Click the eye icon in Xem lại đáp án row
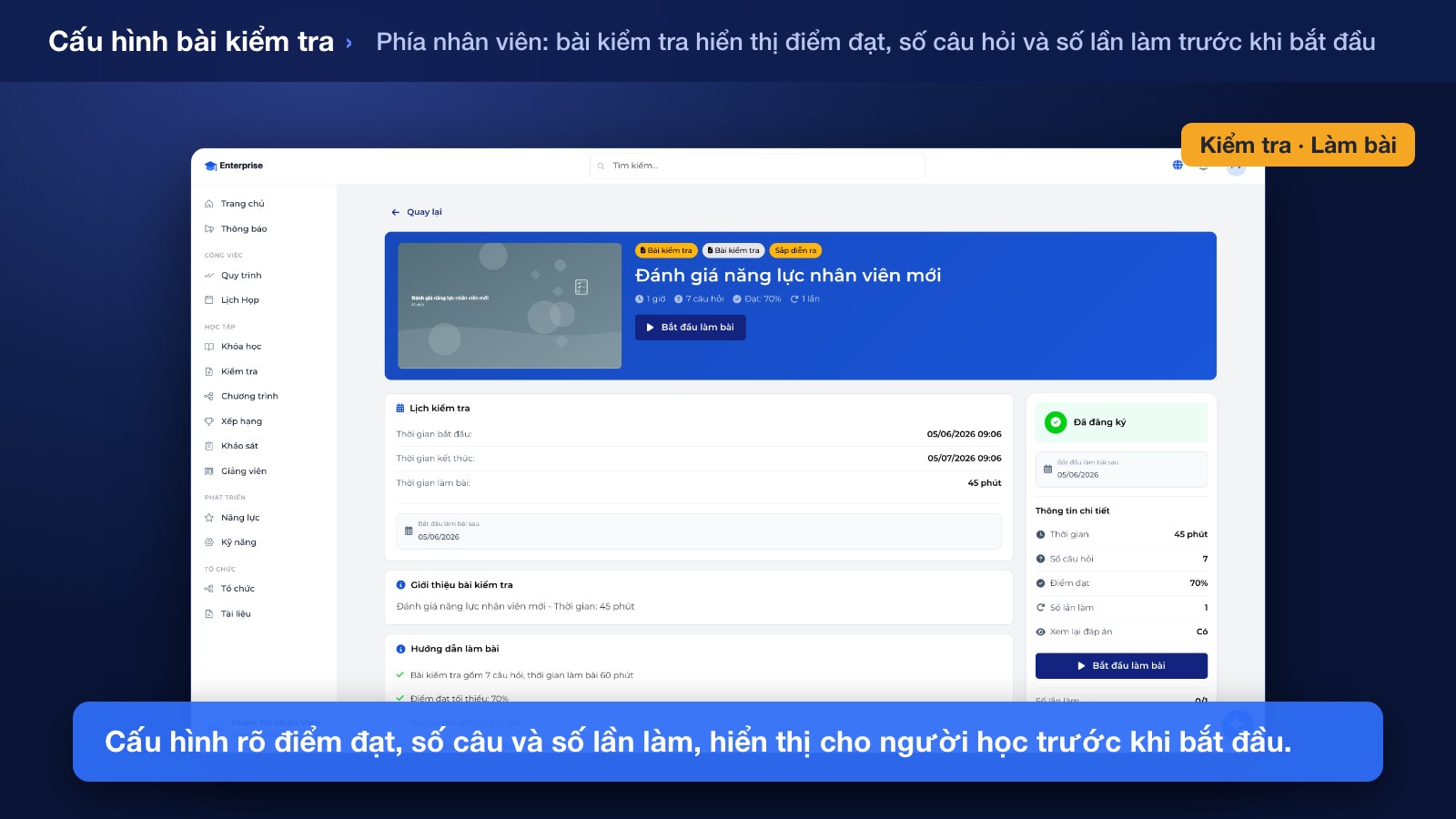The image size is (1456, 819). click(x=1041, y=632)
